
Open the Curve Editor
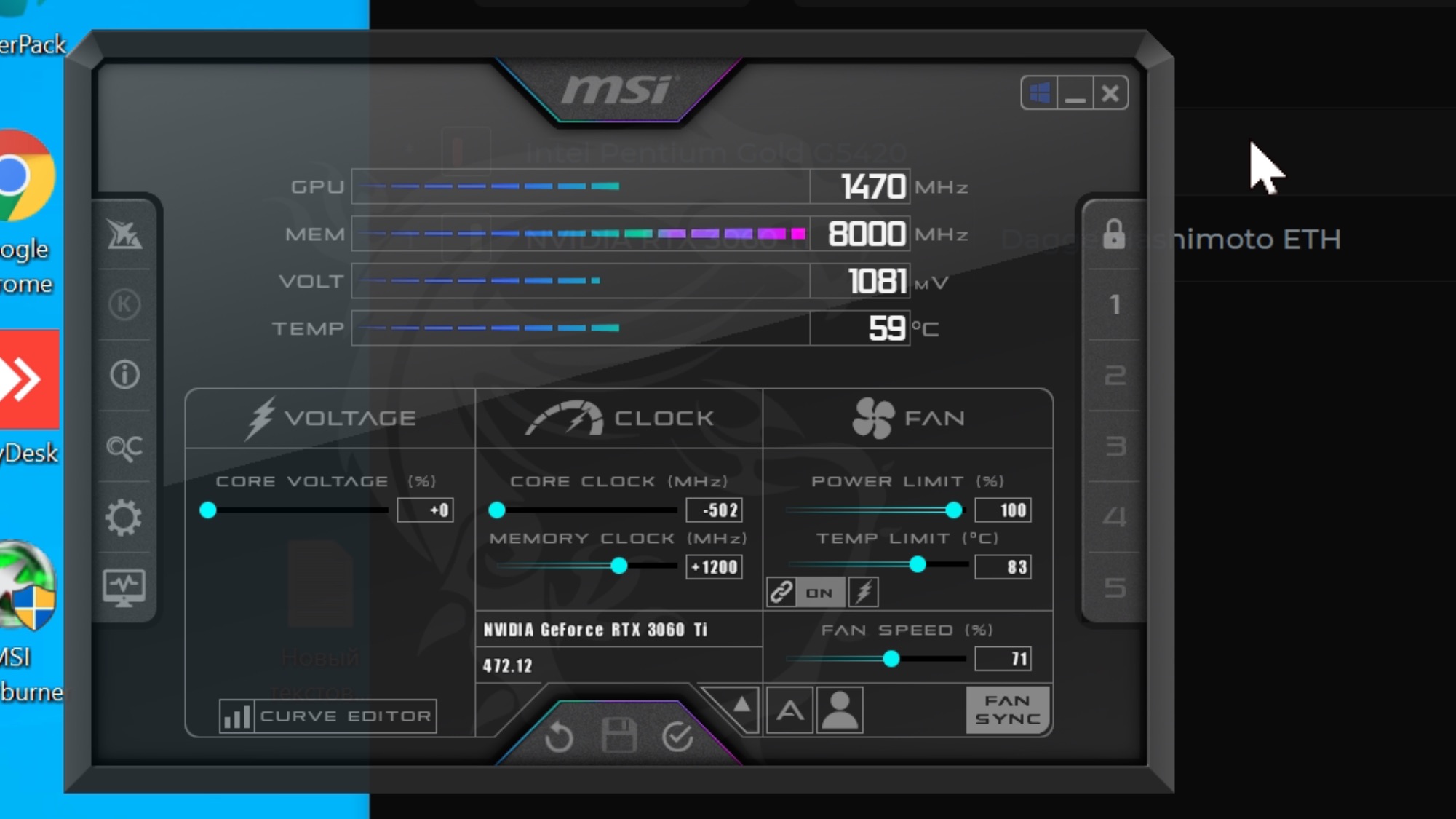click(327, 716)
